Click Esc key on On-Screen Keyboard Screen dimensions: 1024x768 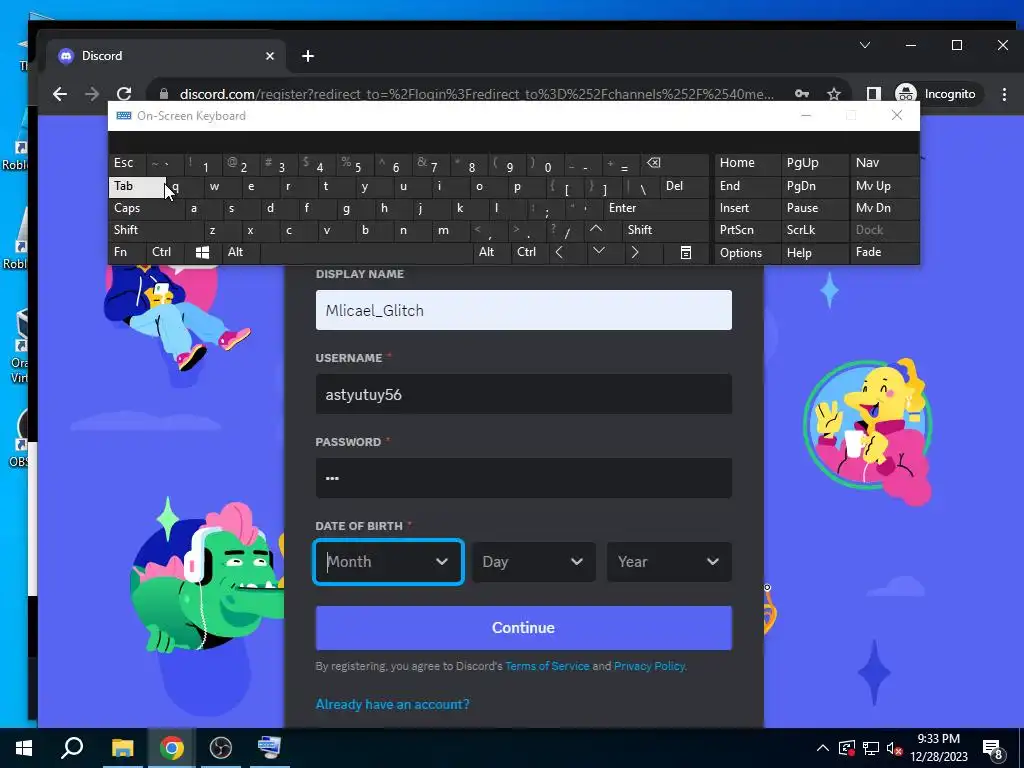(x=127, y=163)
